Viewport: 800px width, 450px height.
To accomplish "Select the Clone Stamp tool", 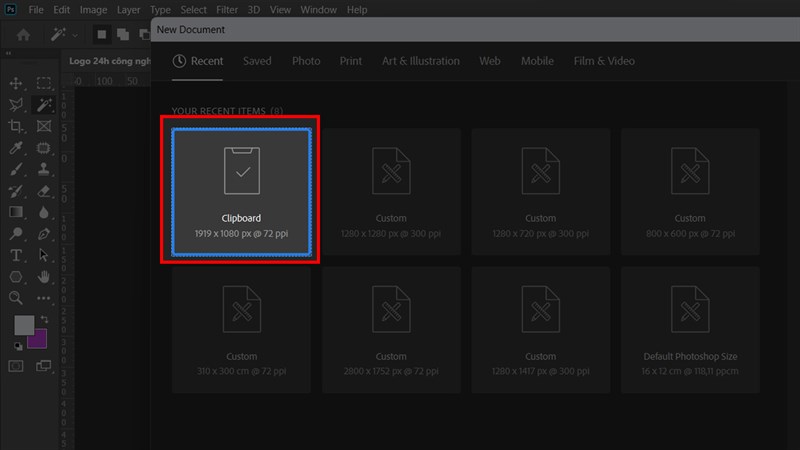I will (x=43, y=169).
